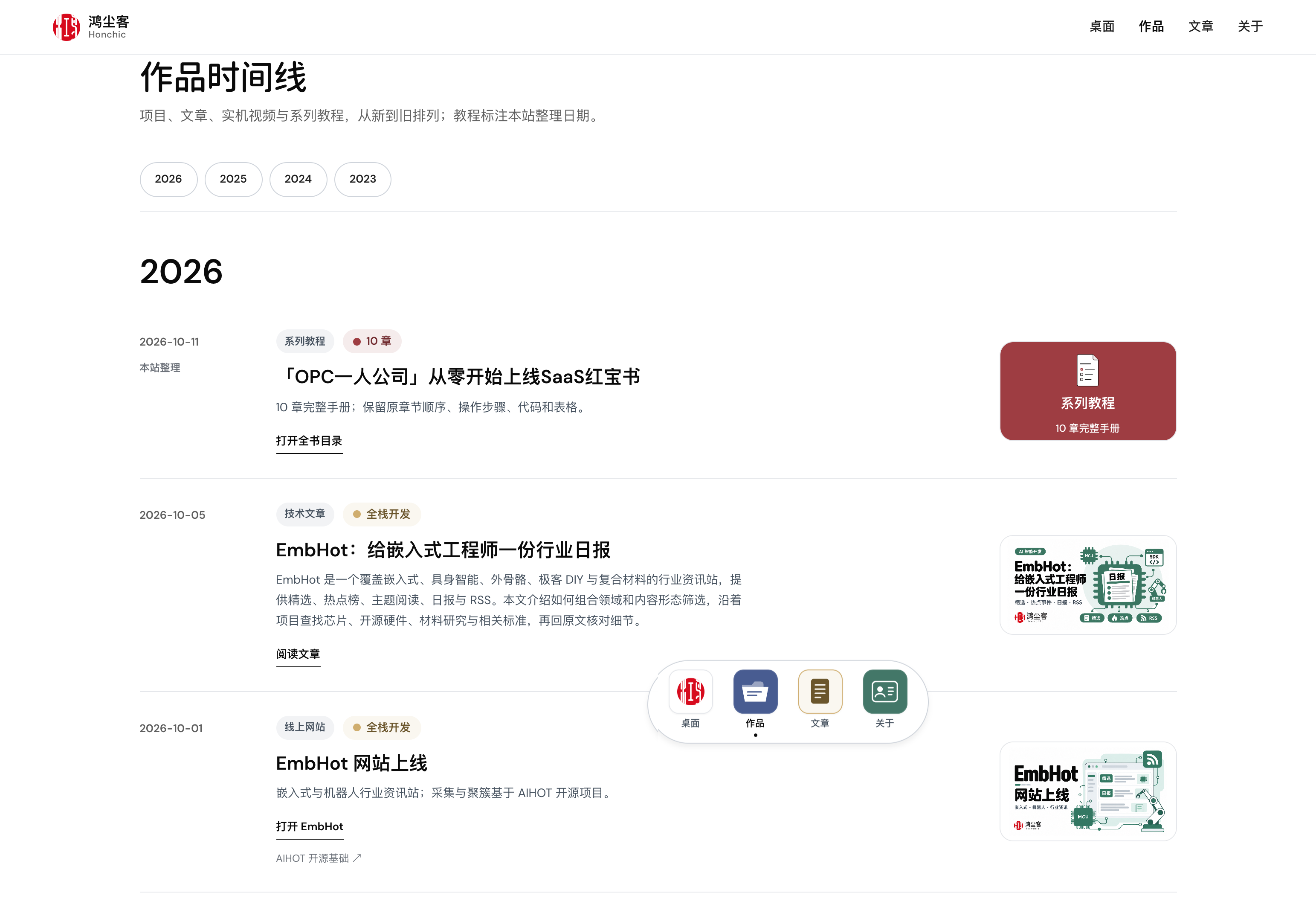Click the 线上网站 tag
Image resolution: width=1316 pixels, height=913 pixels.
(305, 728)
